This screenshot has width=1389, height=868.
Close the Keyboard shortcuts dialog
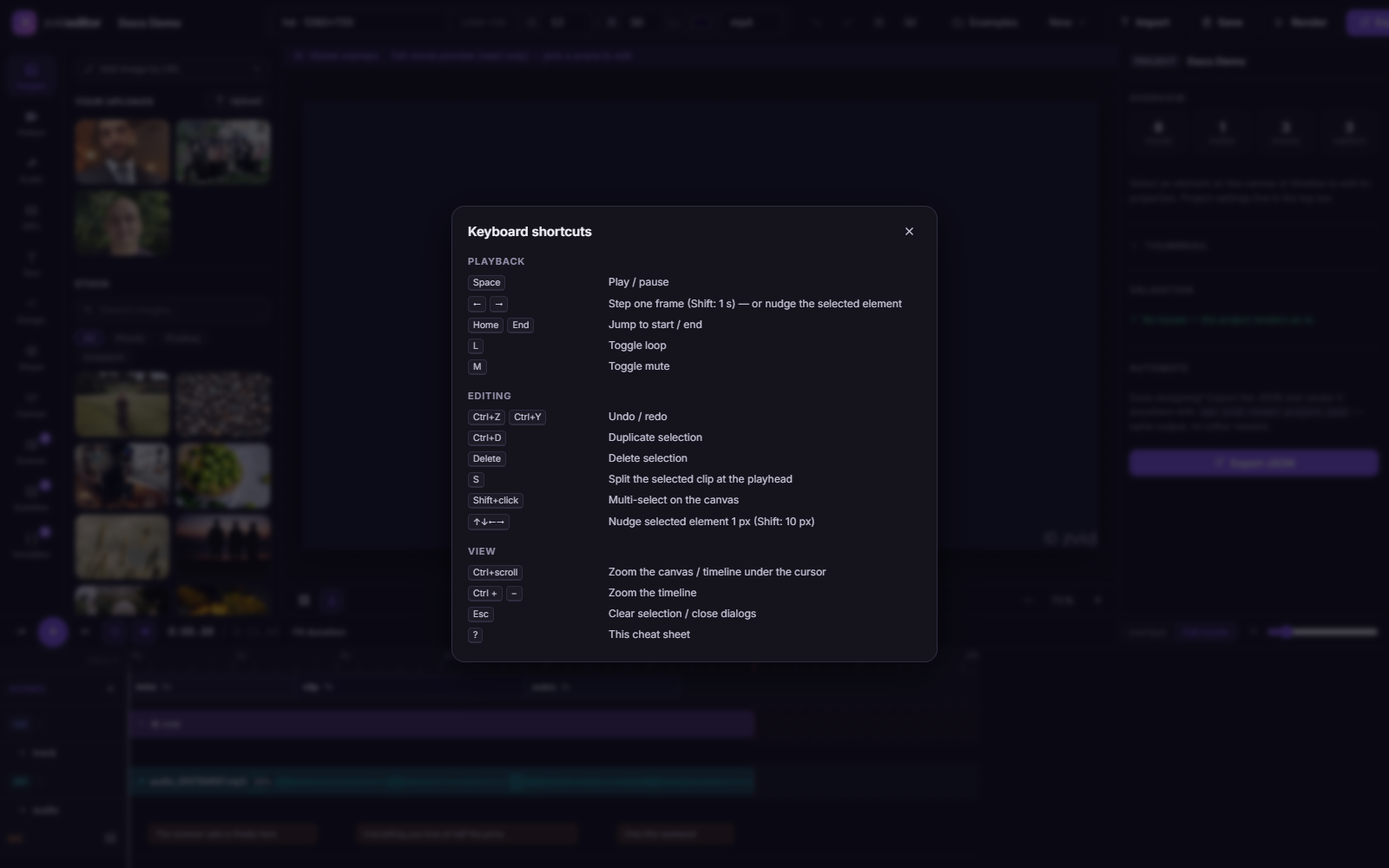pyautogui.click(x=909, y=231)
